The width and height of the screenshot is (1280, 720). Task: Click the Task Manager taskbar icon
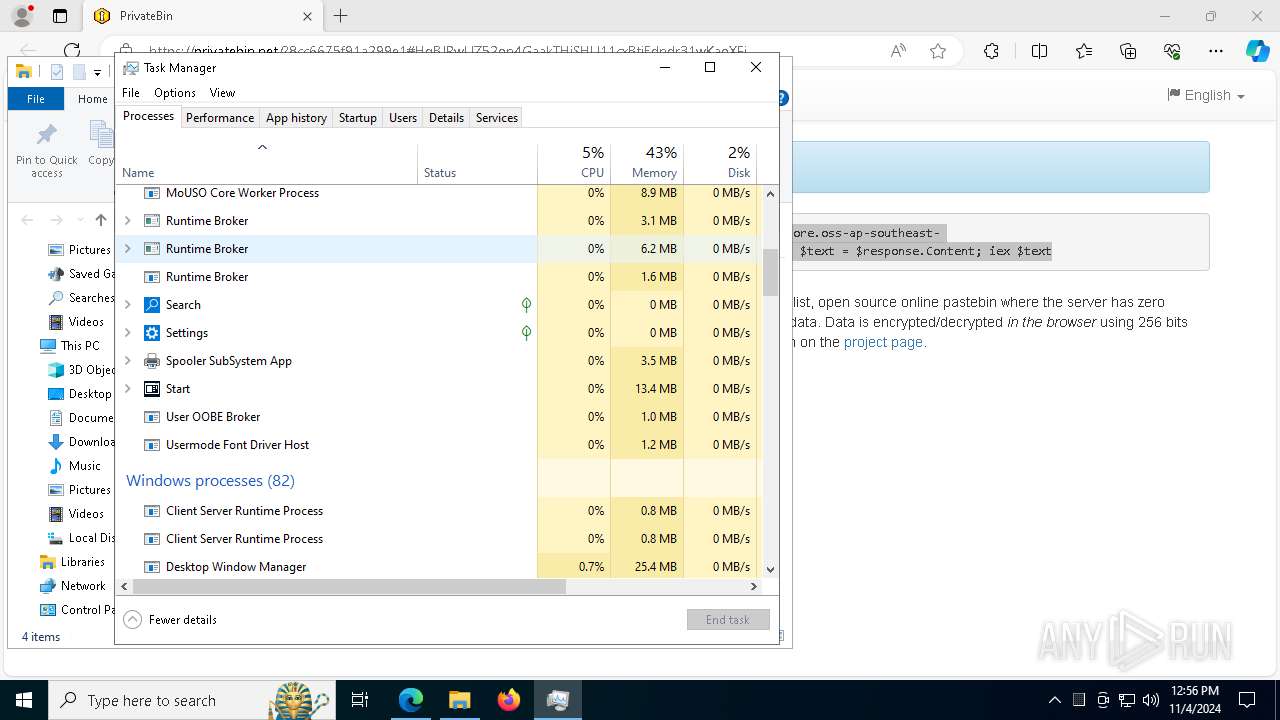click(557, 700)
